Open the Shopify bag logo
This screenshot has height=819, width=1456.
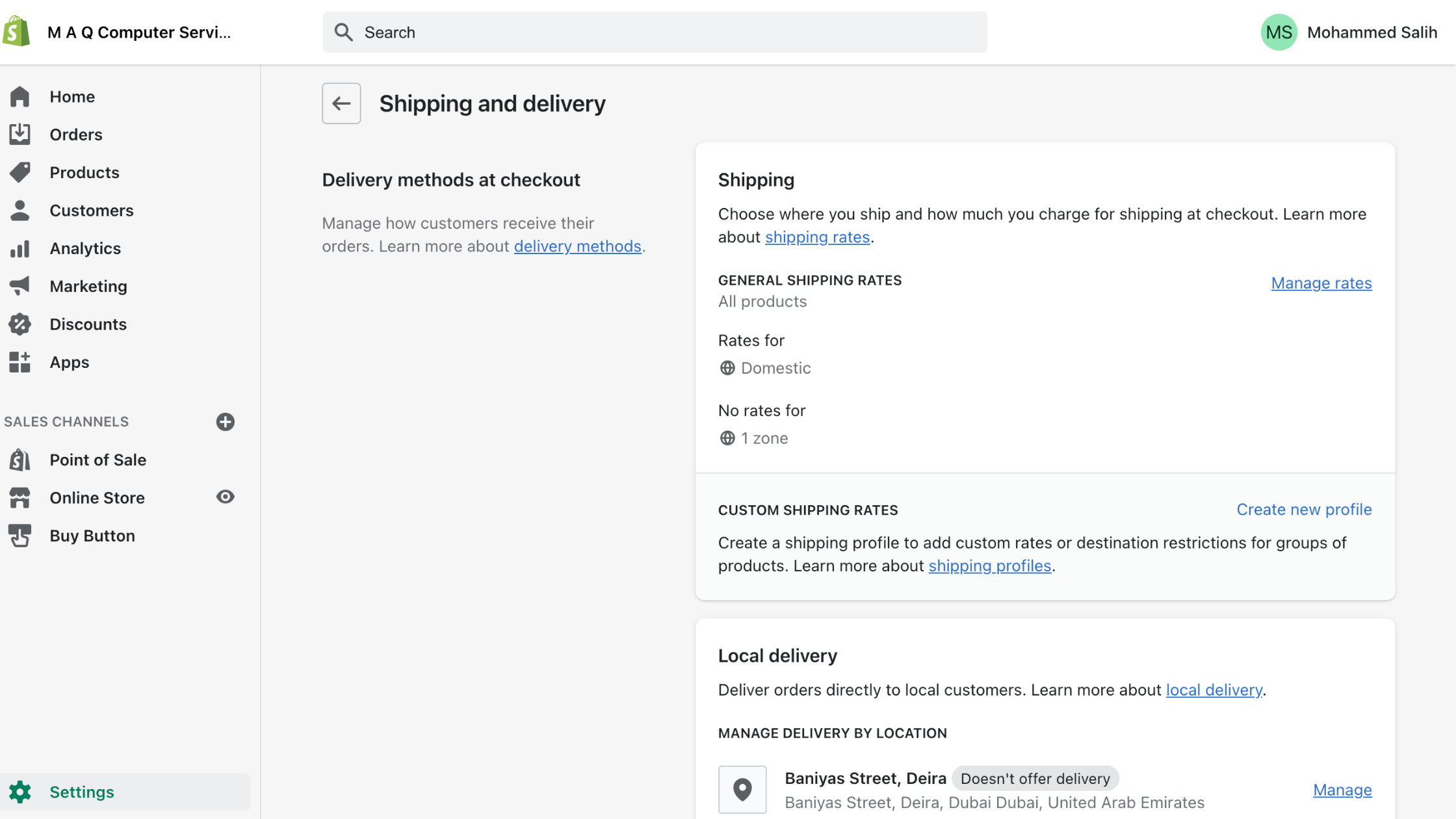(16, 31)
